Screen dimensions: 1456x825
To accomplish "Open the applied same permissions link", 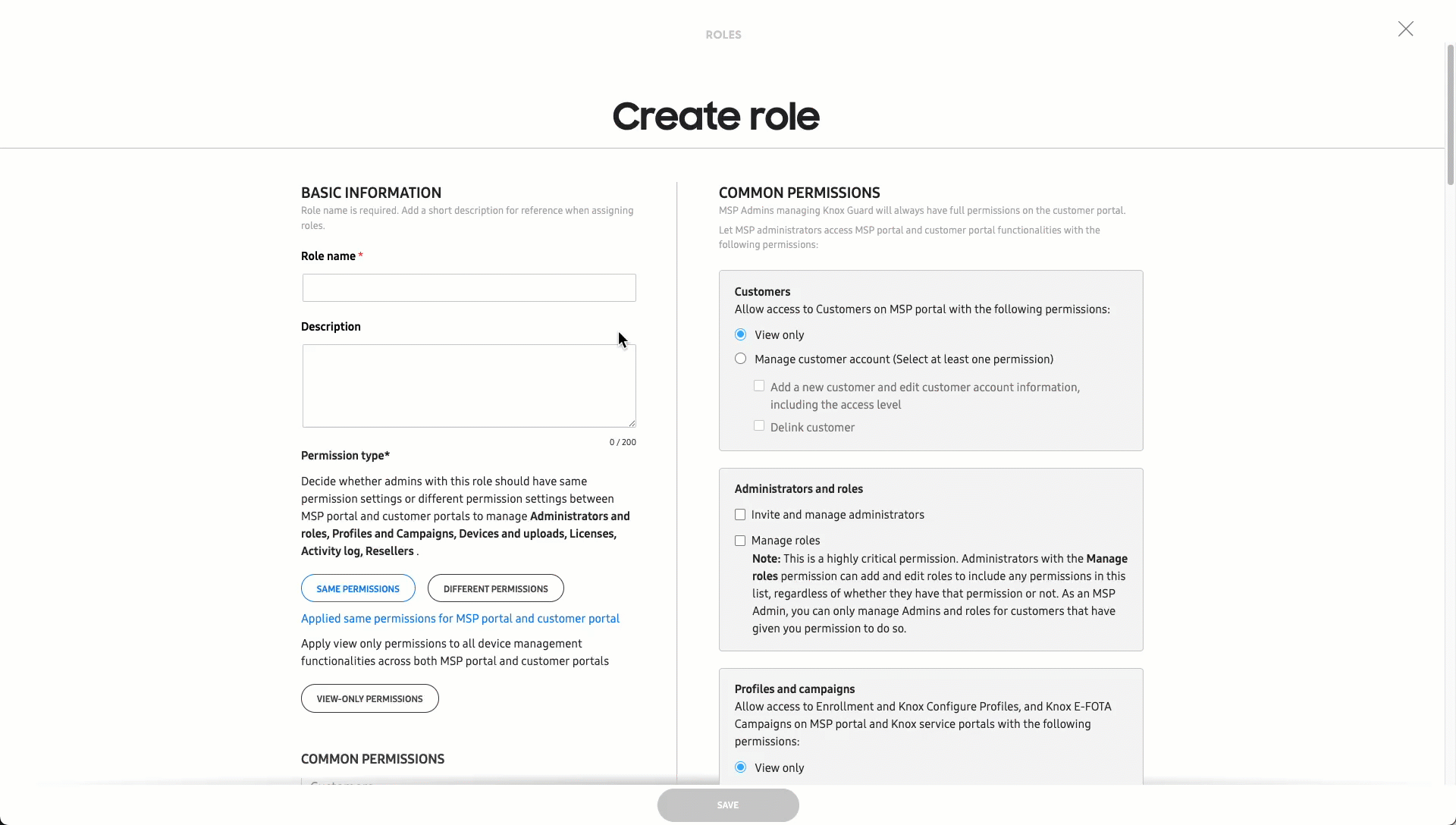I will coord(460,619).
